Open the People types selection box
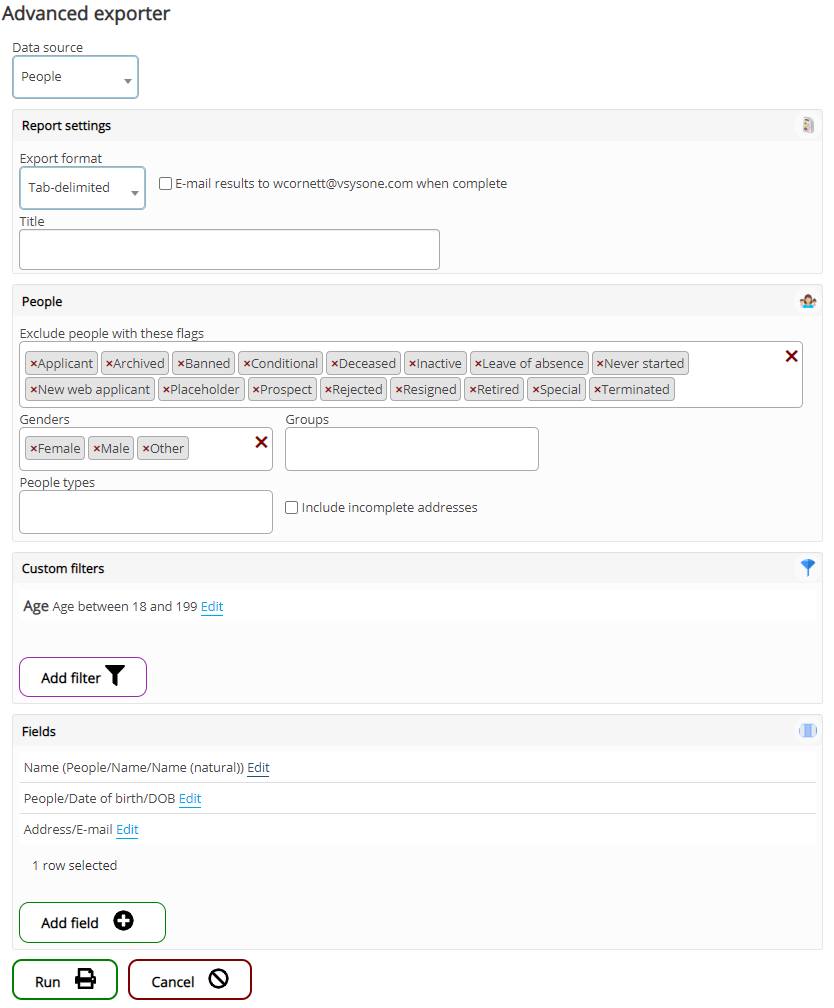834x1008 pixels. pyautogui.click(x=145, y=512)
